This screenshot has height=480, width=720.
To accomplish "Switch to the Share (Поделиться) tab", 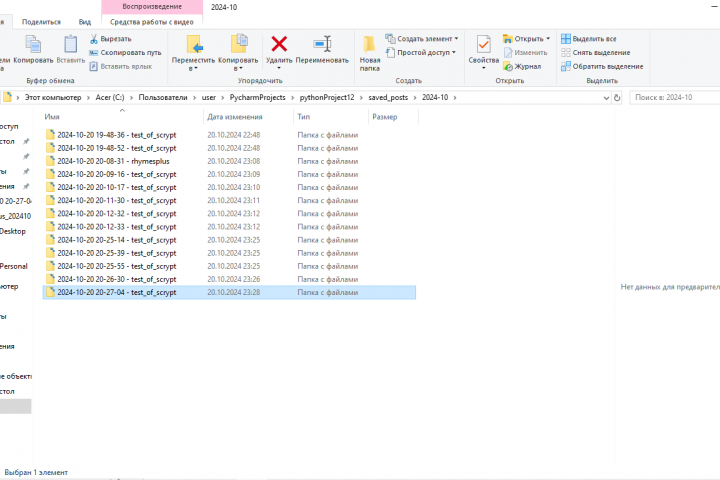I will tap(41, 22).
